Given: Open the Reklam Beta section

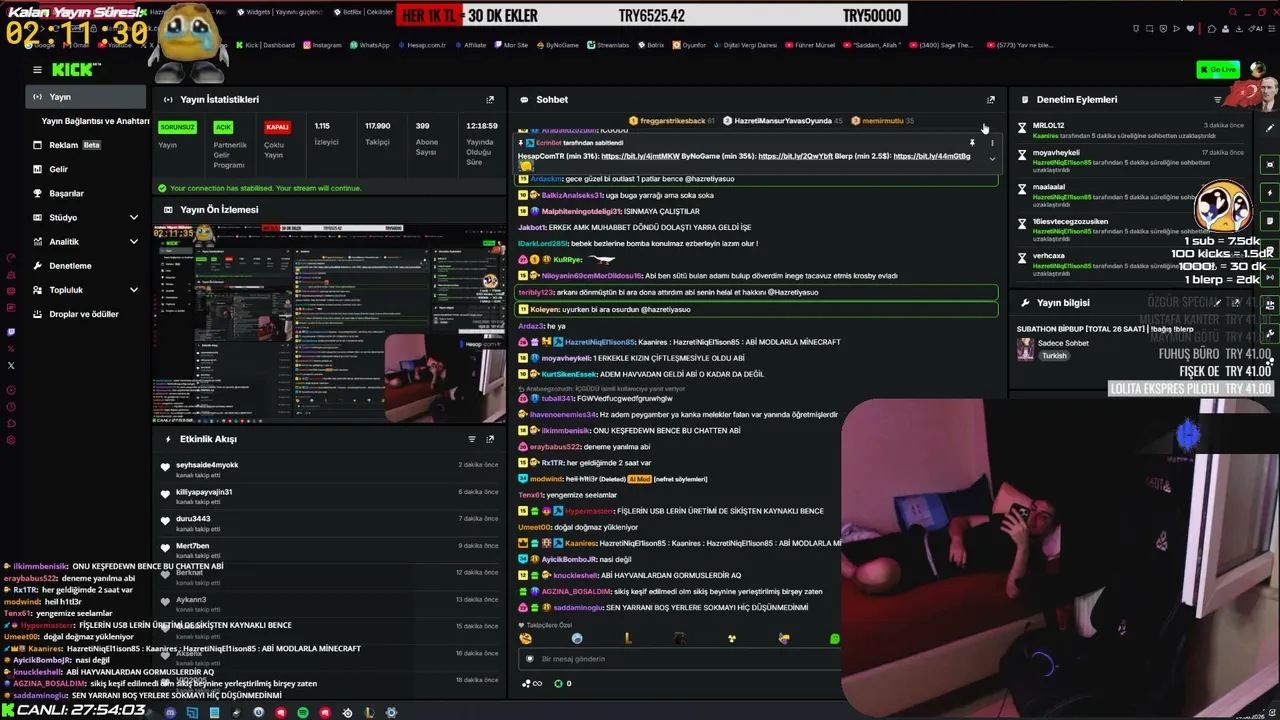Looking at the screenshot, I should click(86, 145).
